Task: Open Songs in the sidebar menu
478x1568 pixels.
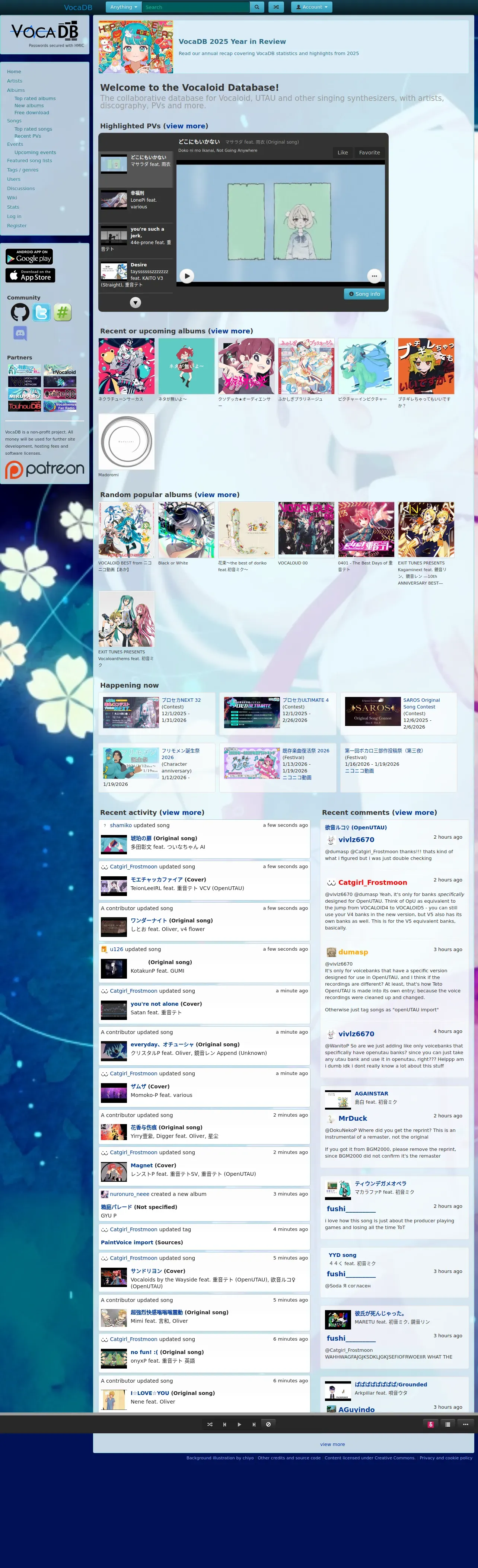Action: pyautogui.click(x=14, y=121)
